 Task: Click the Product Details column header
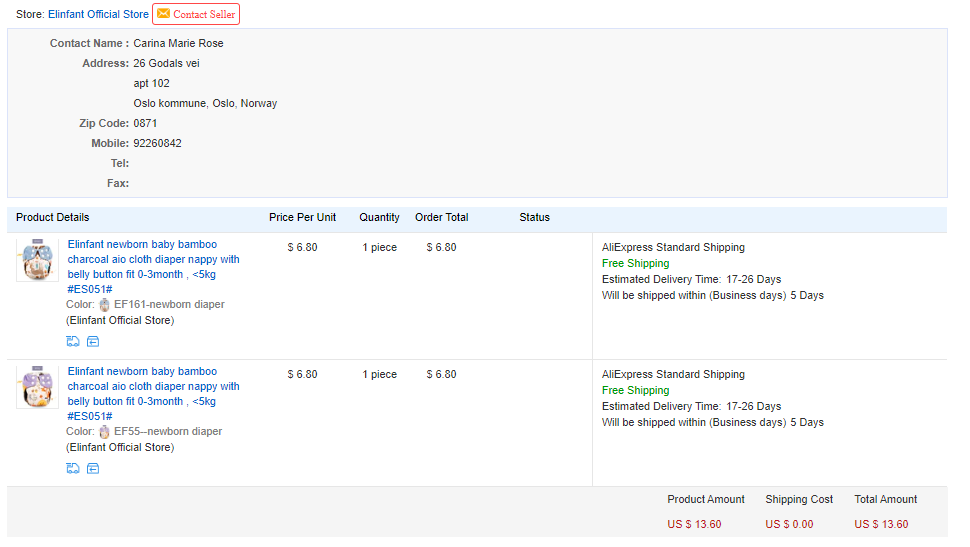click(x=53, y=217)
